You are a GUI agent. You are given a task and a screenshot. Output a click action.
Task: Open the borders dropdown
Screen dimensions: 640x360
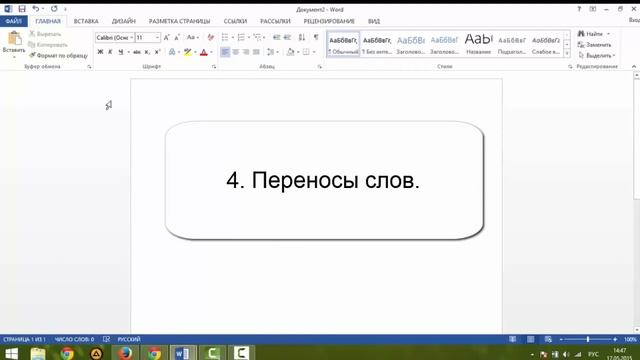pyautogui.click(x=314, y=52)
